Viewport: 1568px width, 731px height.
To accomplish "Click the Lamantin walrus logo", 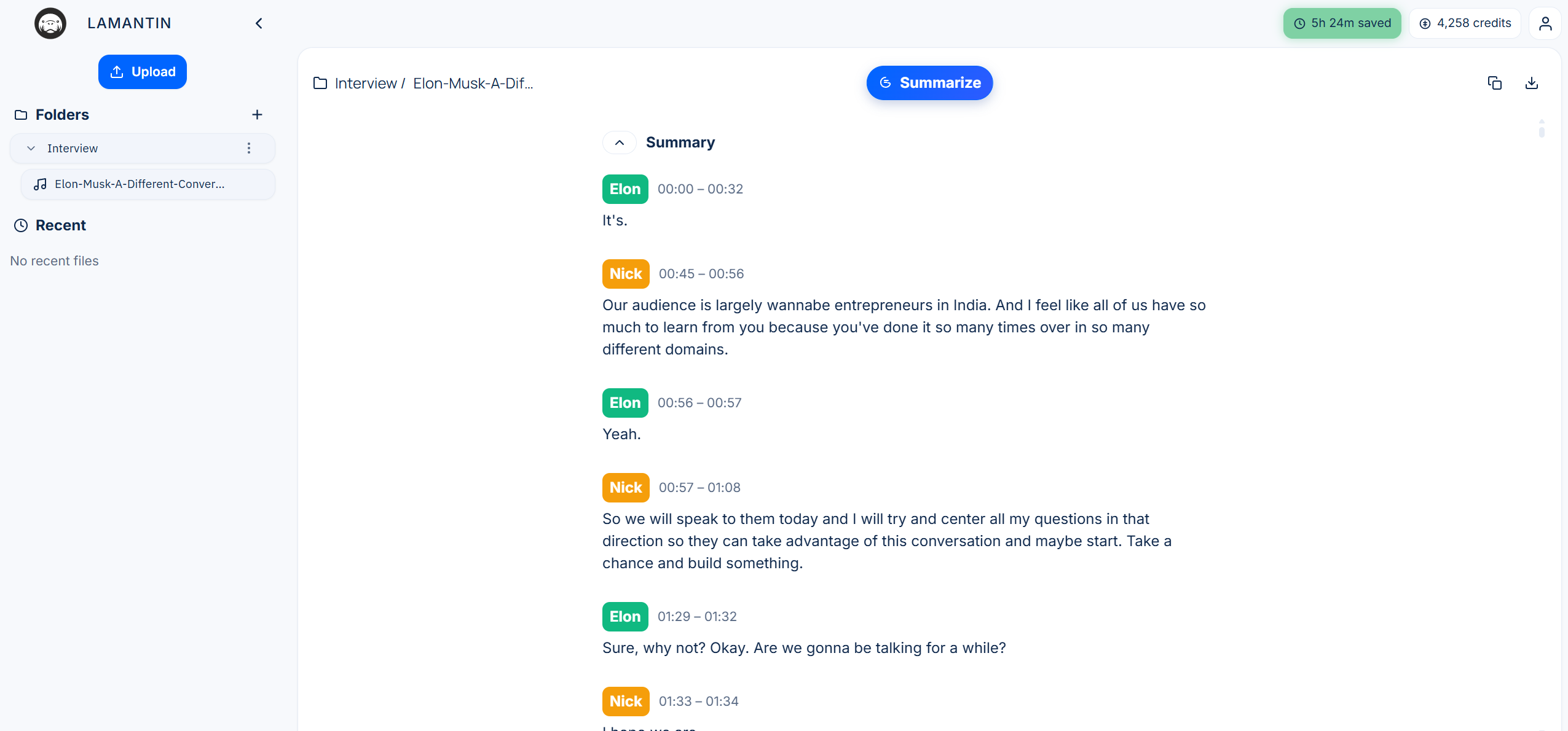I will [x=50, y=23].
